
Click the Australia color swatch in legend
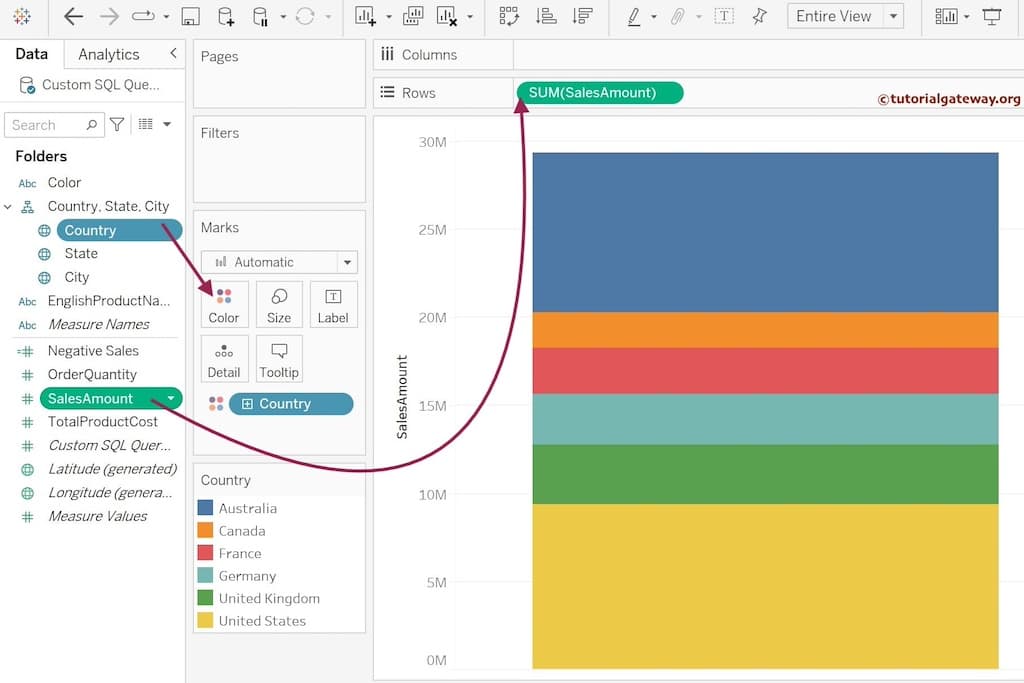coord(205,508)
